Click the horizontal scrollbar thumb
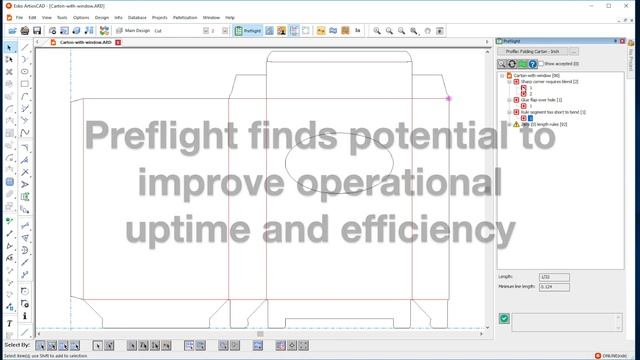This screenshot has width=640, height=360. click(x=260, y=334)
